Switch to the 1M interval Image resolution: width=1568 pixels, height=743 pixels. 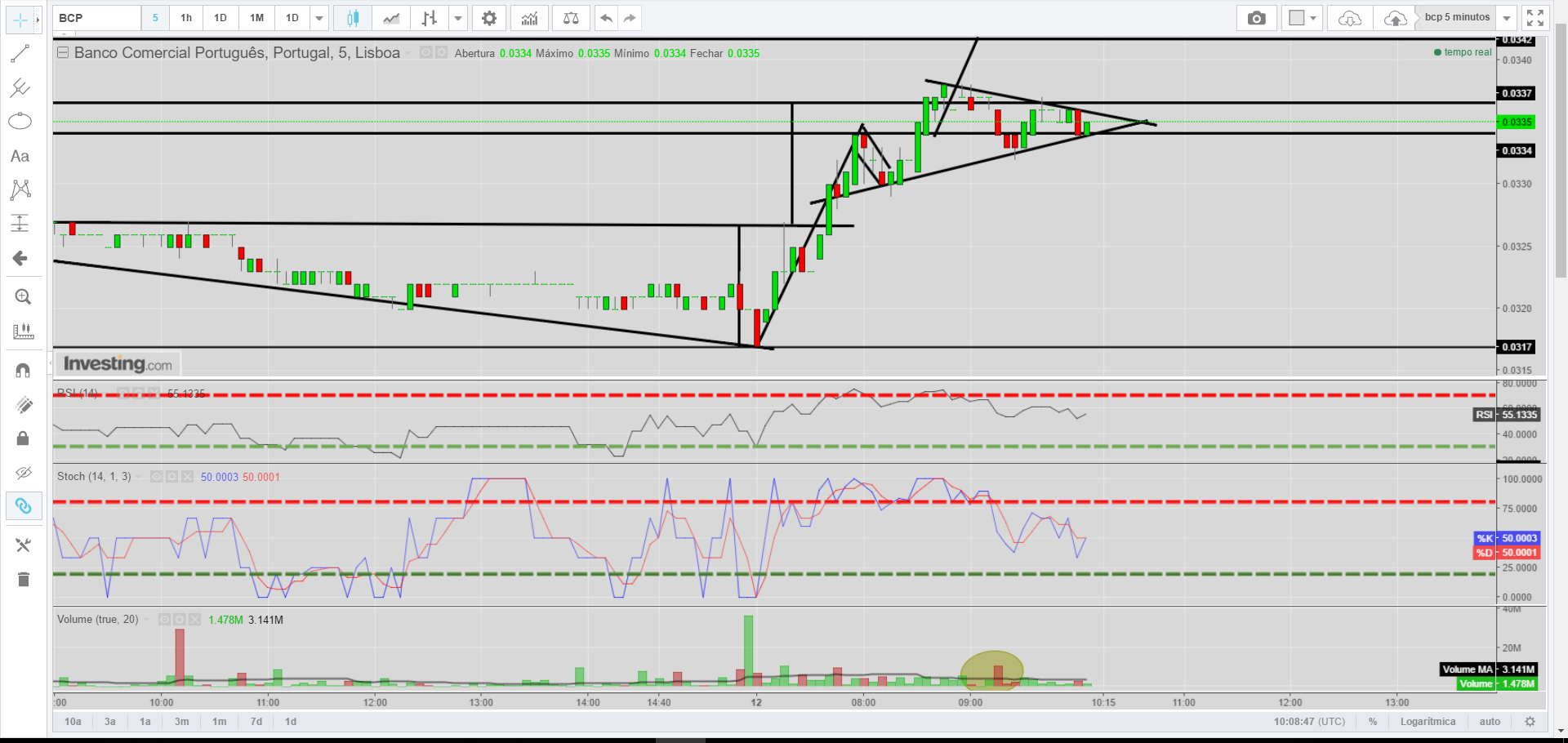256,18
